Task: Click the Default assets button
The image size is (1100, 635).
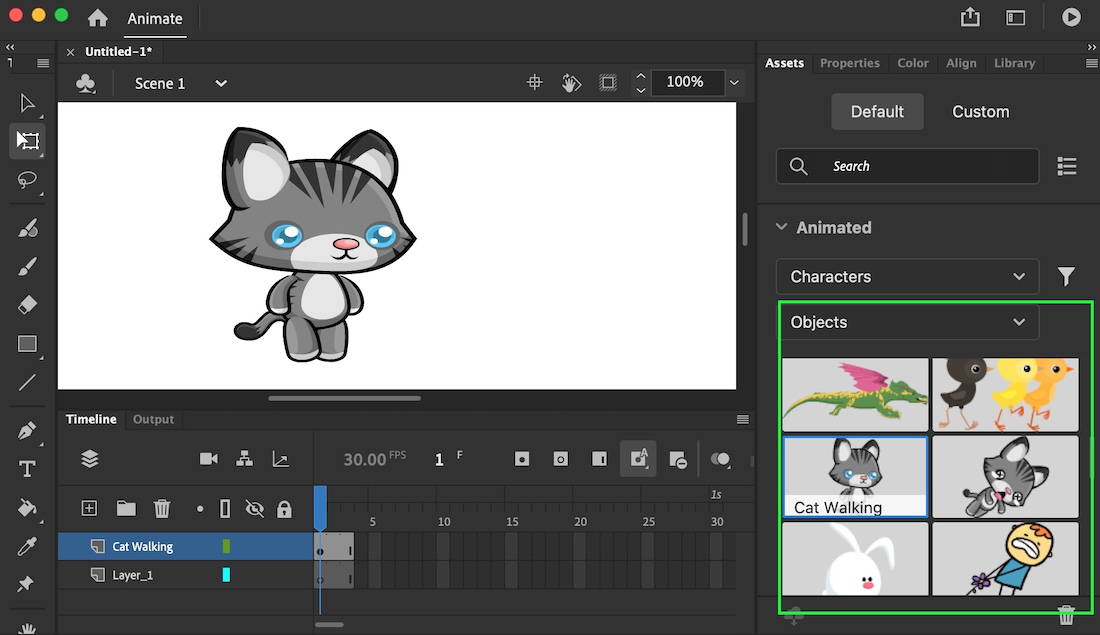Action: pos(877,112)
